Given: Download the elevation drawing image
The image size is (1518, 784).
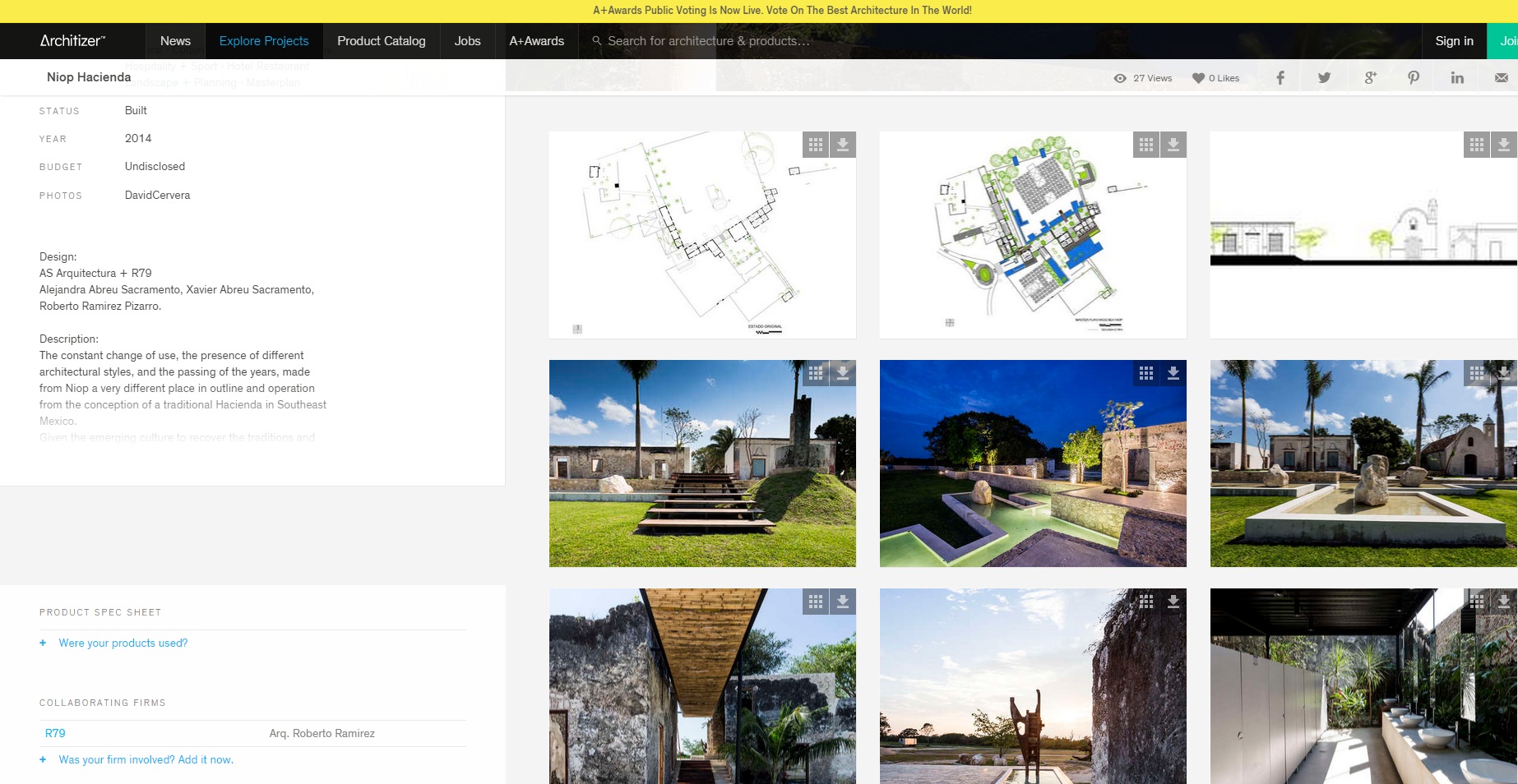Looking at the screenshot, I should pos(1504,145).
